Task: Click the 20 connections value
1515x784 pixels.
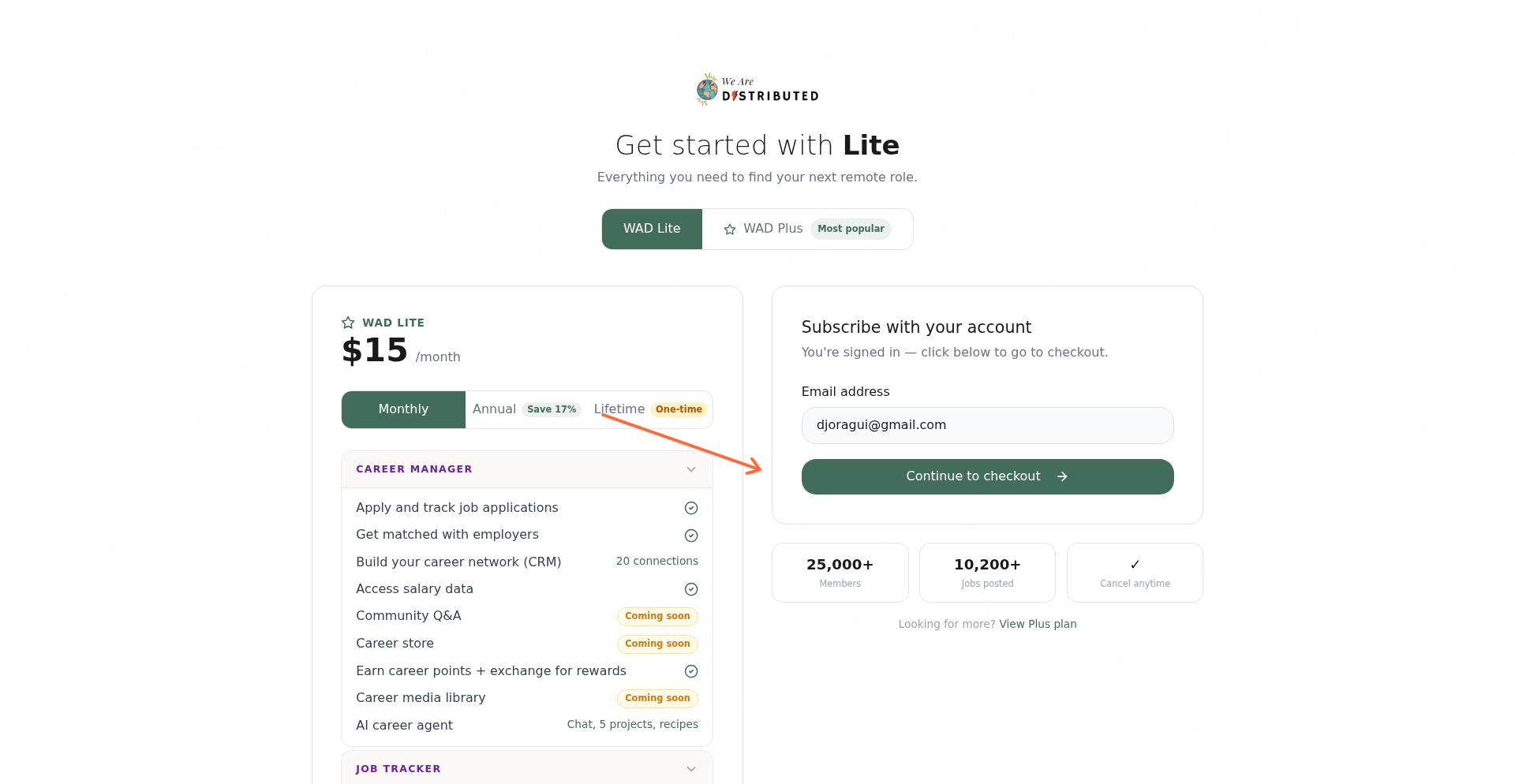Action: click(x=656, y=561)
